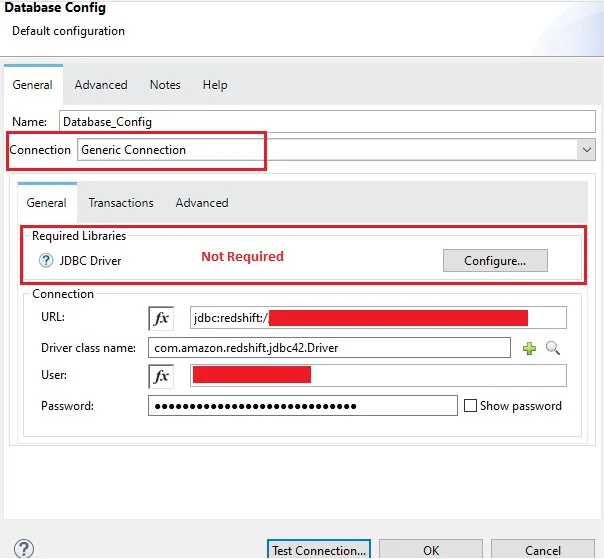Select the inner General connection tab
The width and height of the screenshot is (604, 559).
(47, 203)
